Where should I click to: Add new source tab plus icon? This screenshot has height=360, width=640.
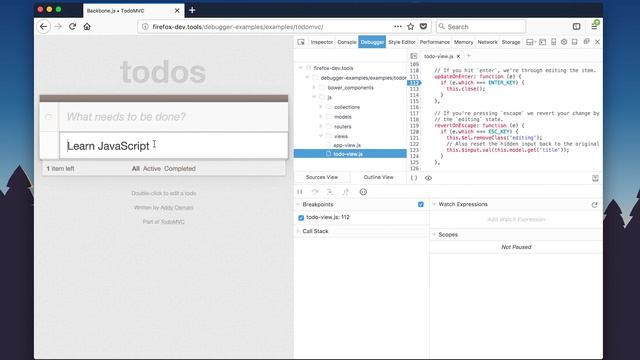point(469,56)
